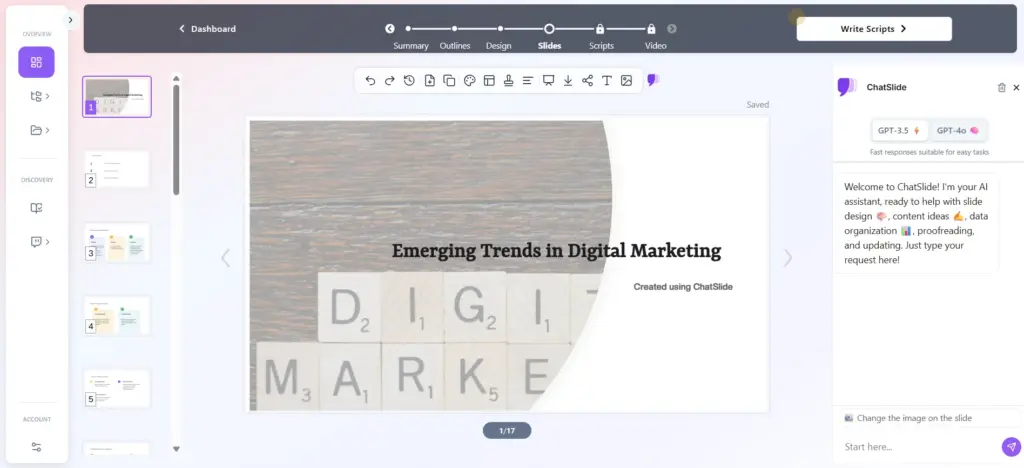This screenshot has height=468, width=1024.
Task: Change slide layout using the layout icon
Action: tap(489, 81)
